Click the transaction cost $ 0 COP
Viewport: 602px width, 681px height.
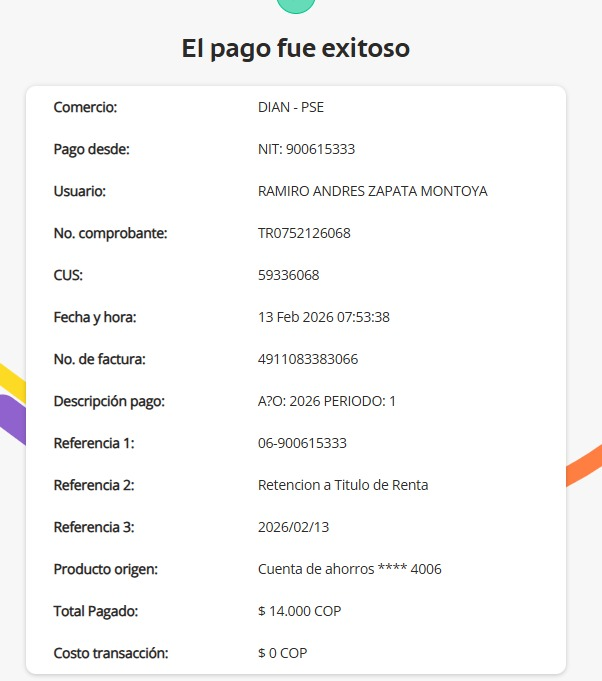(x=282, y=653)
